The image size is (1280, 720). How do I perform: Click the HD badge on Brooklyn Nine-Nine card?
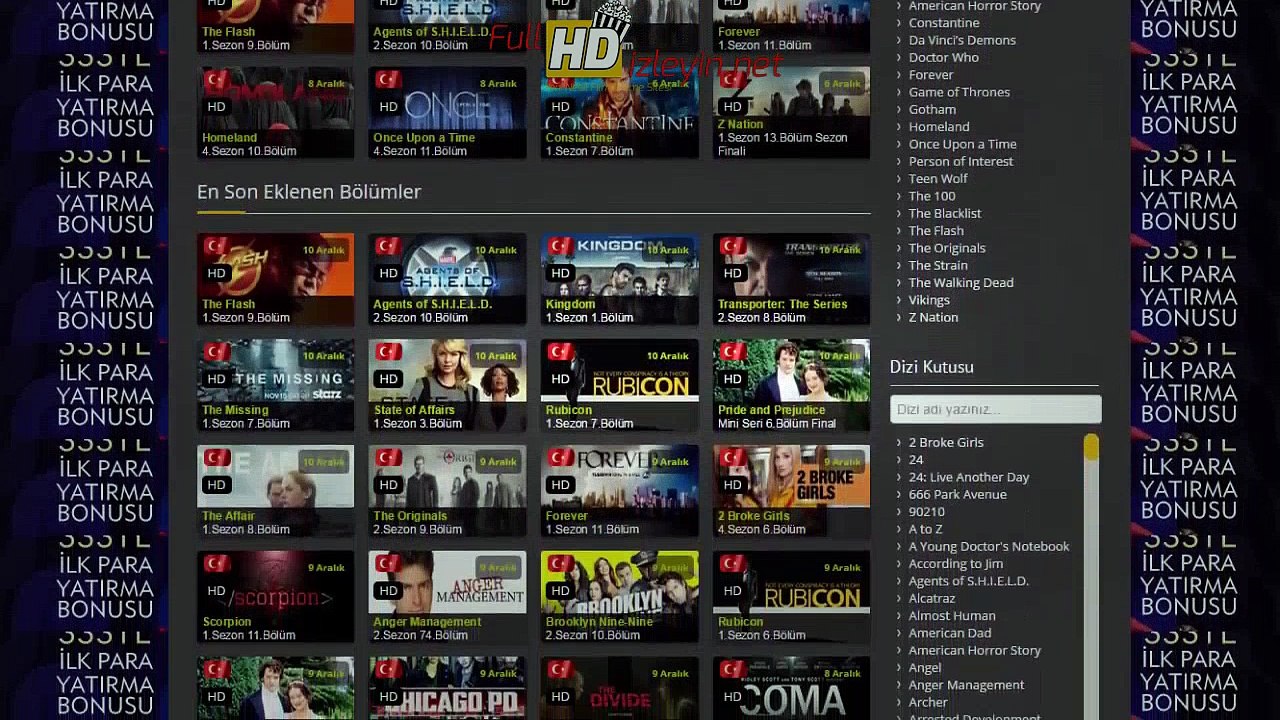click(x=560, y=591)
